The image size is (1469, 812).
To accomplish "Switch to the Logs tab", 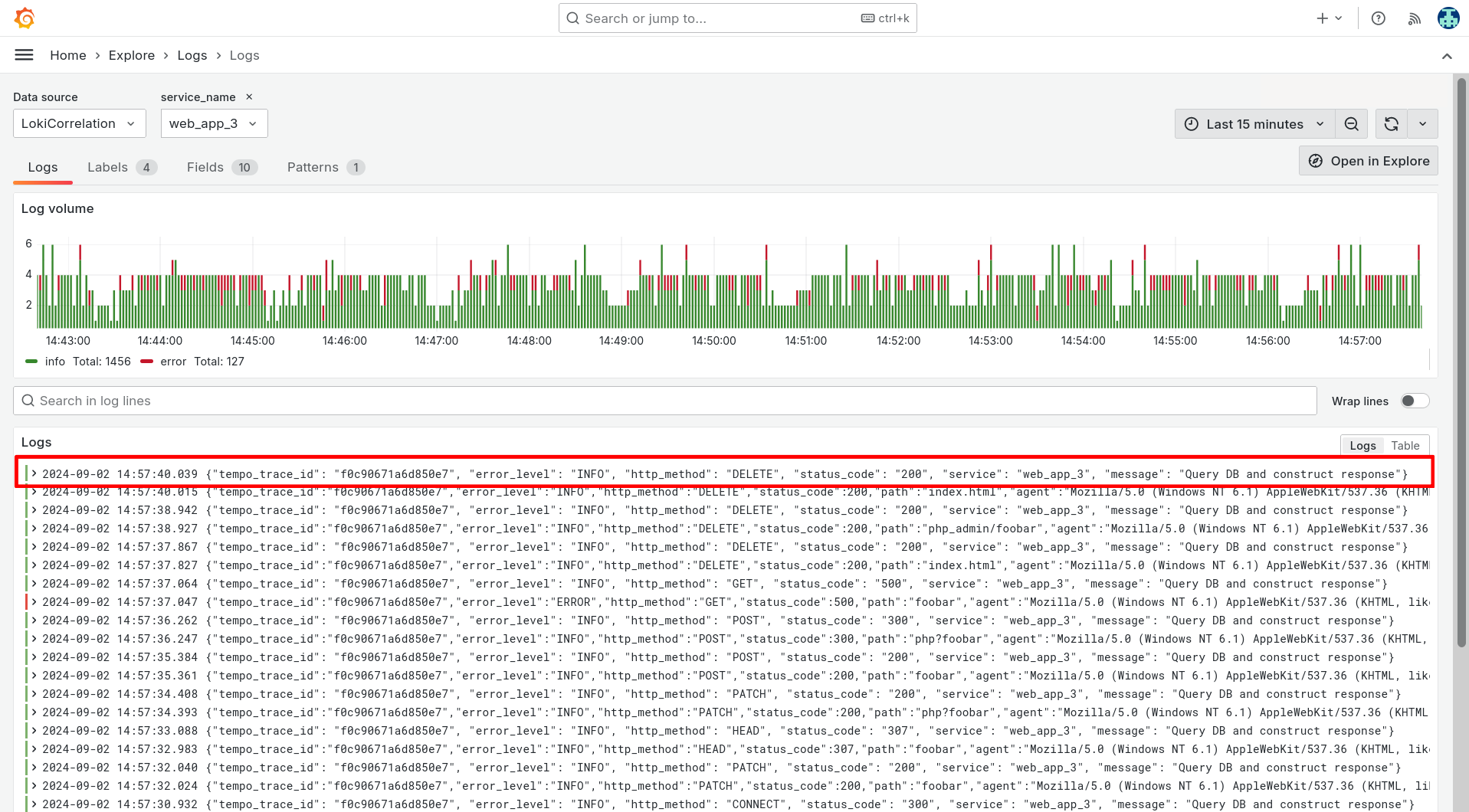I will coord(43,167).
